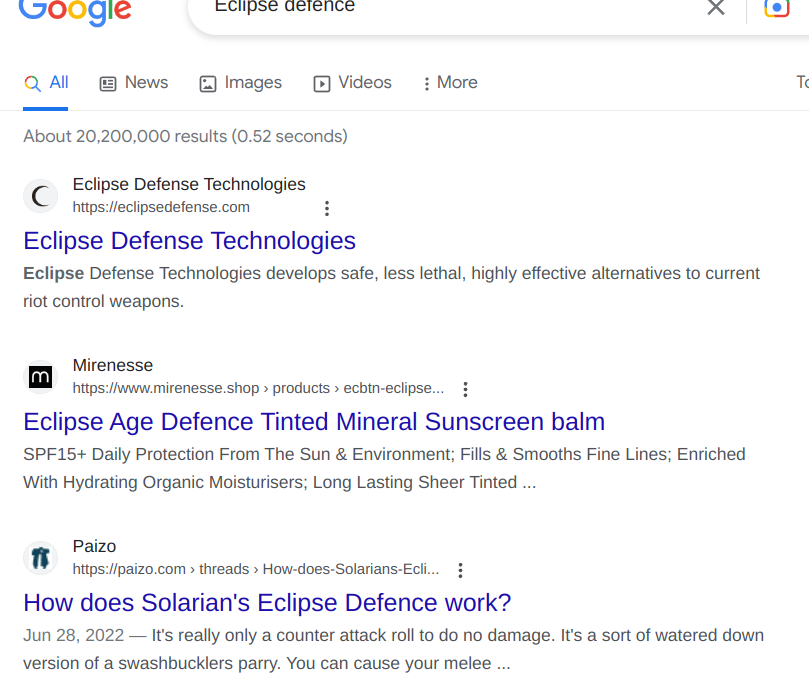Switch to the News tab

[134, 83]
